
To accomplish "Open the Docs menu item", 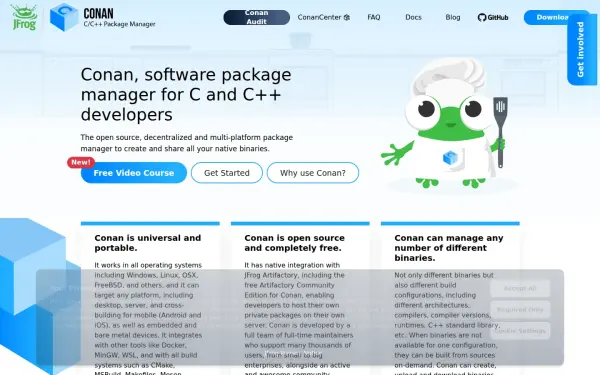I will (x=413, y=17).
